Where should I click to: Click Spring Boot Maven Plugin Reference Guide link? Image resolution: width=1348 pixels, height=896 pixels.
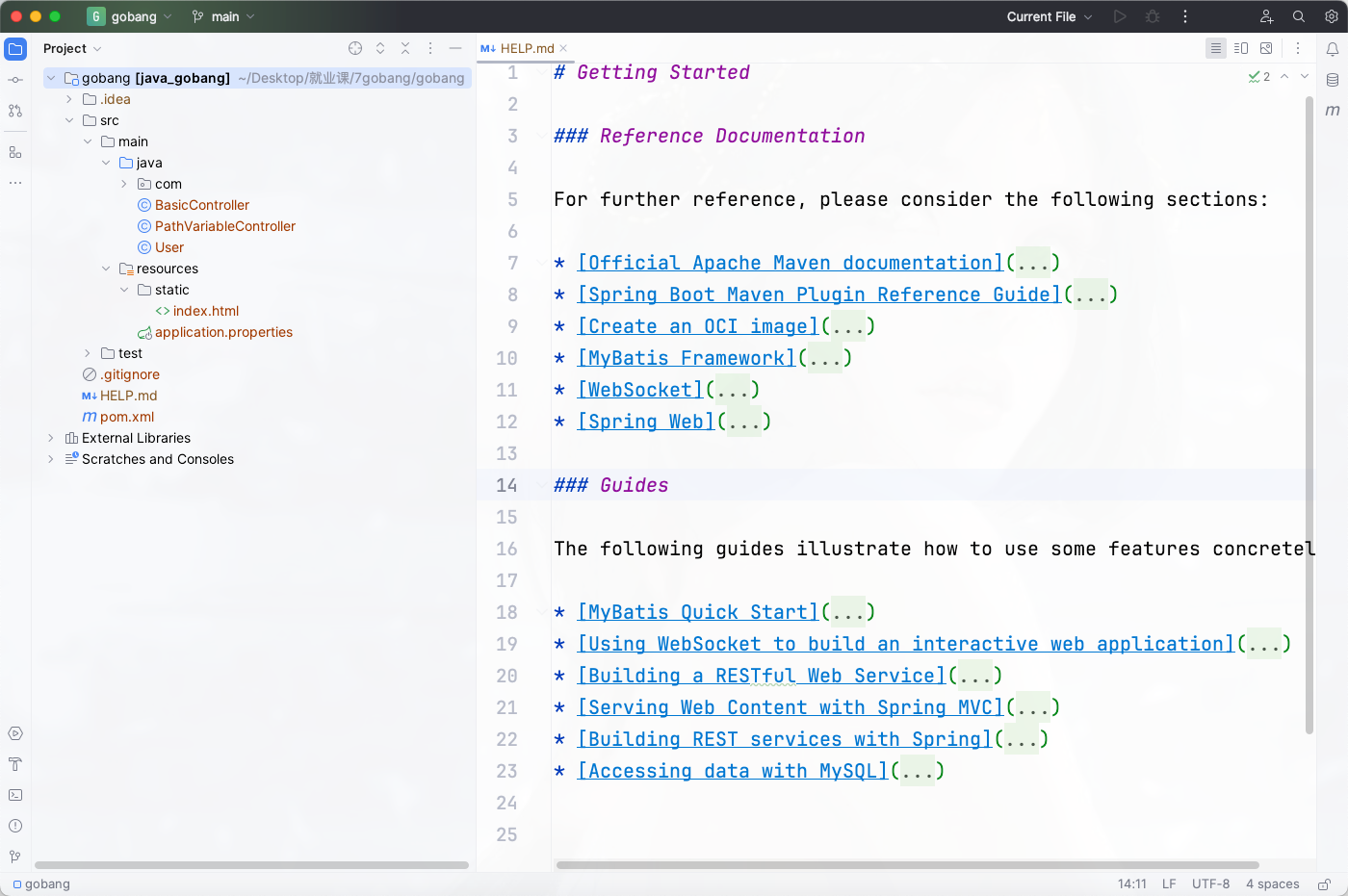pos(819,294)
